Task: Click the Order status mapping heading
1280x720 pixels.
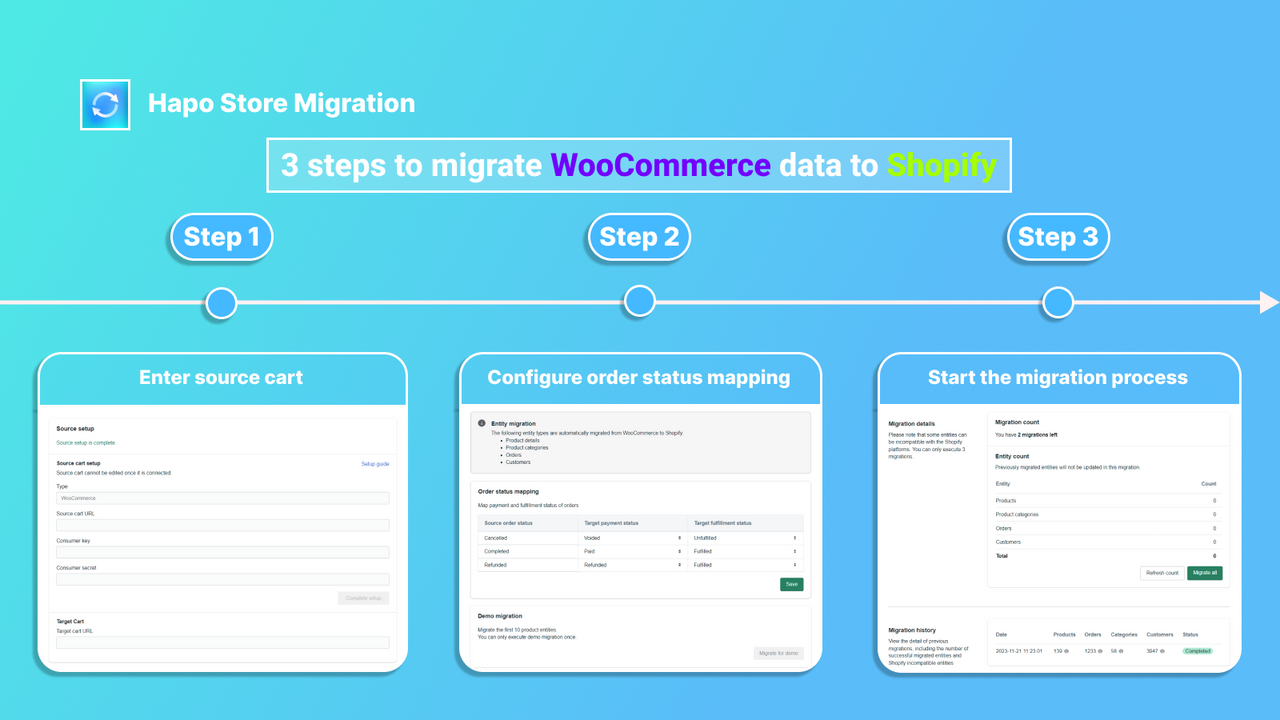Action: pyautogui.click(x=509, y=492)
